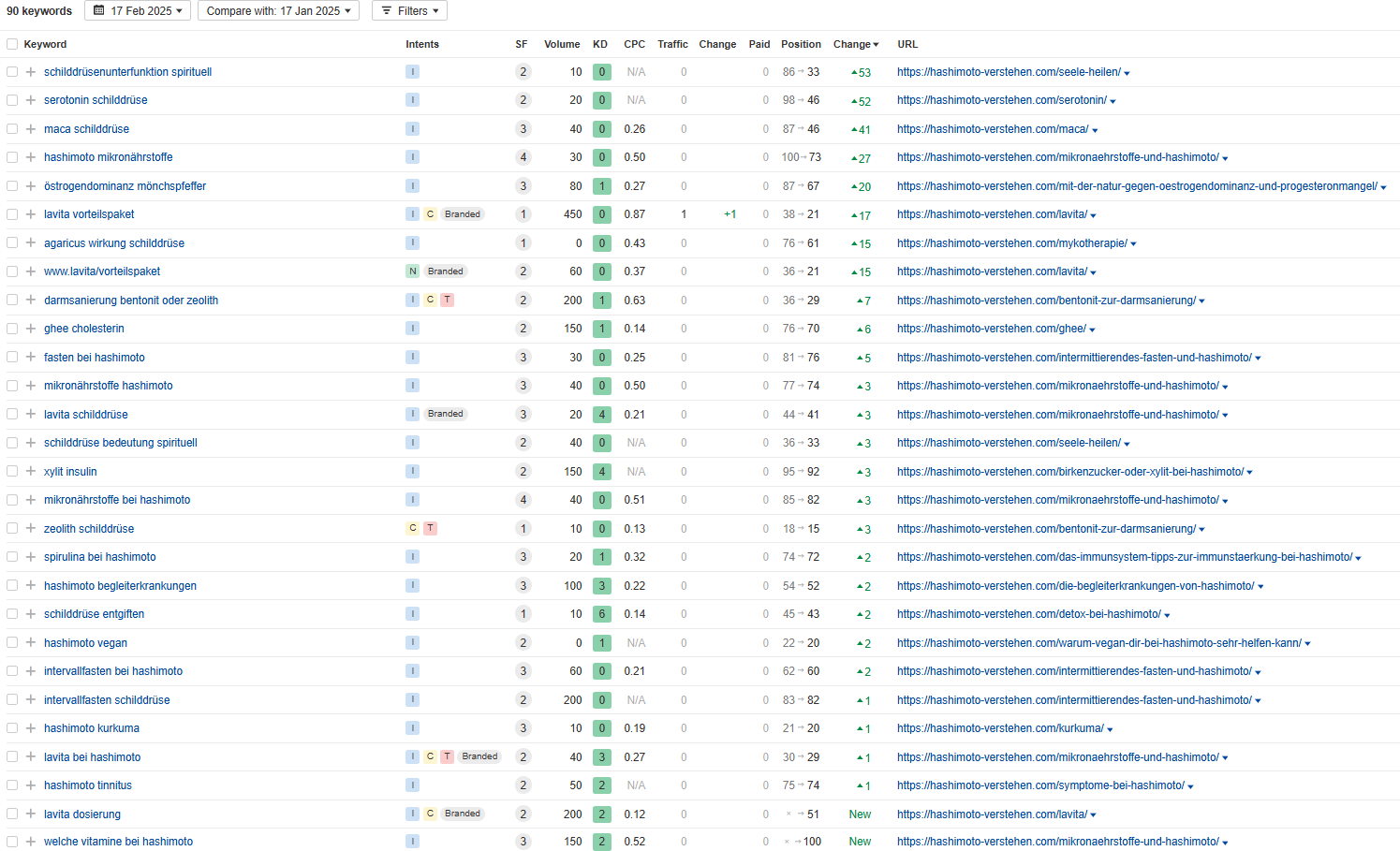Open 'Compare with: 17 Jan 2025' dropdown

278,11
